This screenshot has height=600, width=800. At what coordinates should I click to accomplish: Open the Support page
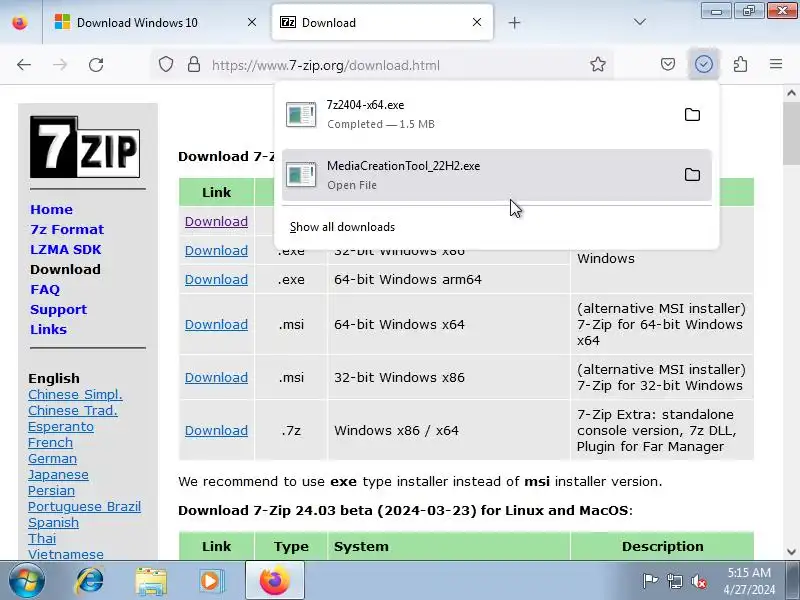click(x=59, y=310)
